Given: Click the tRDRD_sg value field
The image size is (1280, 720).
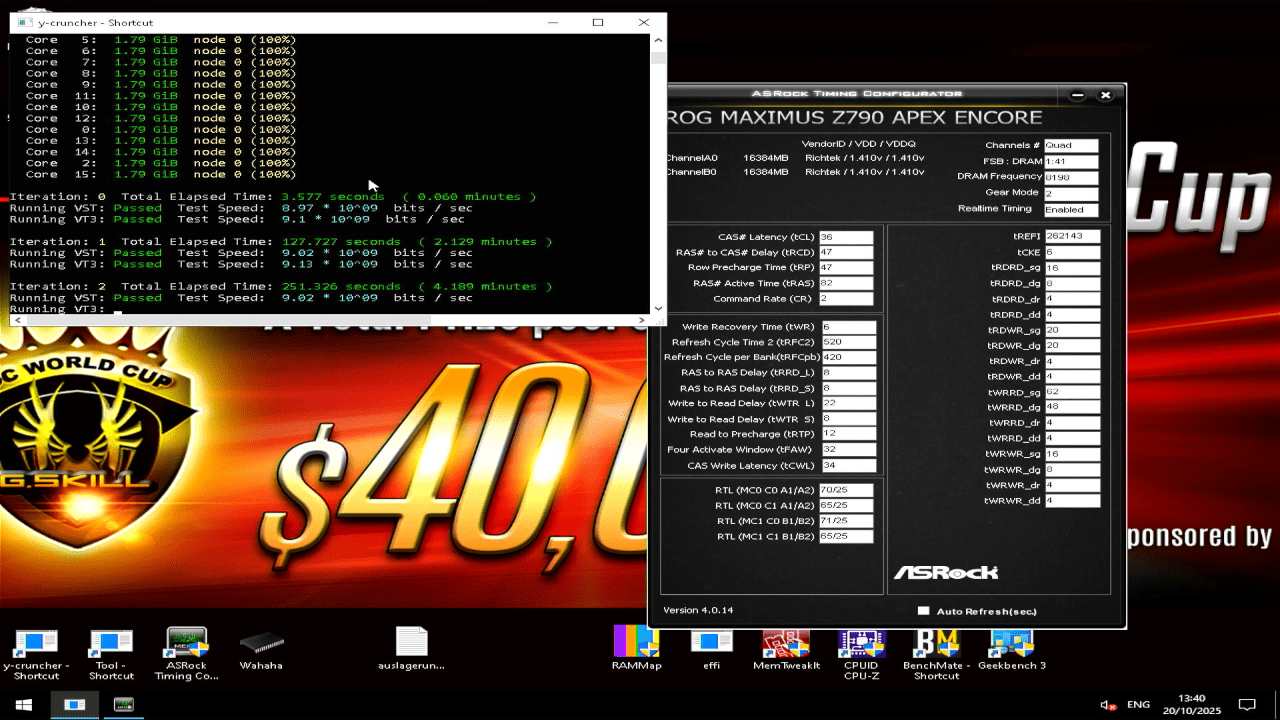Looking at the screenshot, I should [x=1072, y=268].
